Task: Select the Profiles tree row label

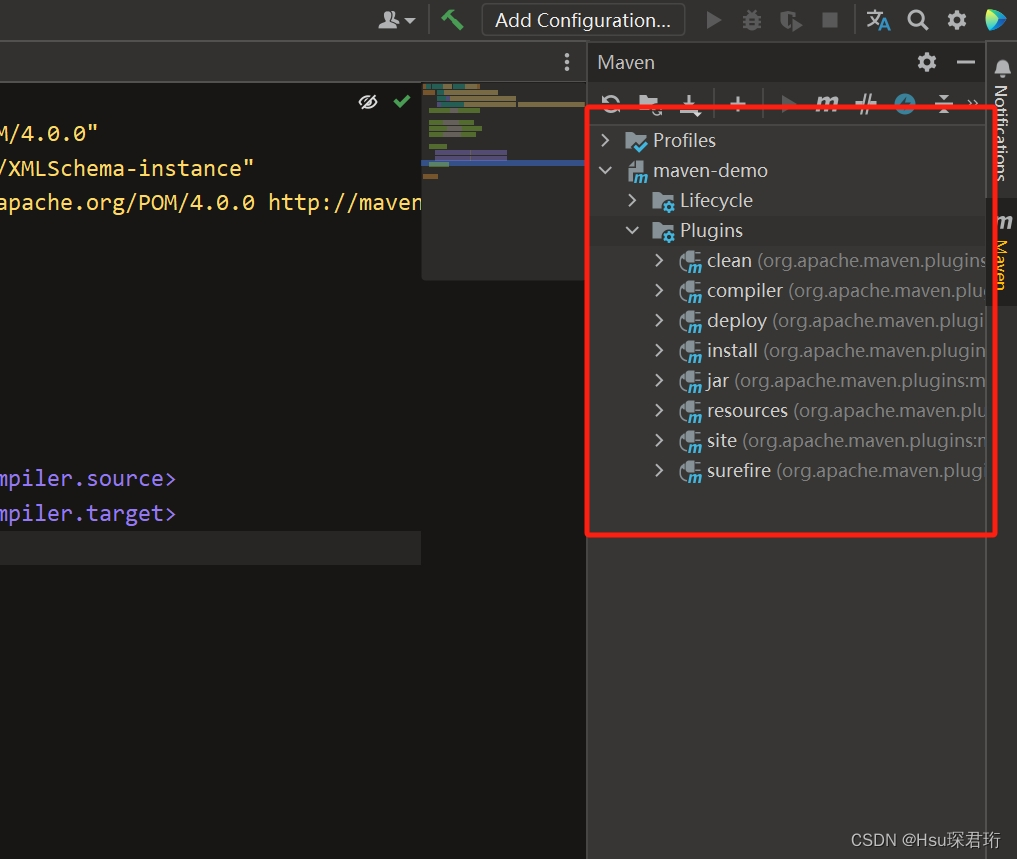Action: [684, 140]
